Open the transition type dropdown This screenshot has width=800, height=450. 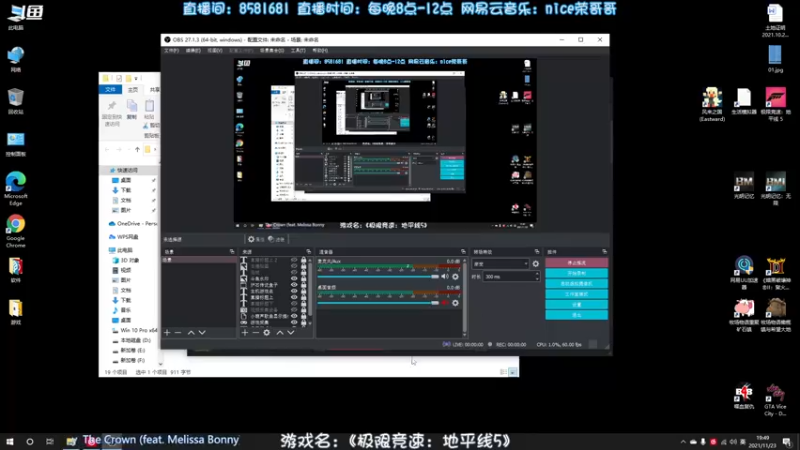pyautogui.click(x=500, y=264)
